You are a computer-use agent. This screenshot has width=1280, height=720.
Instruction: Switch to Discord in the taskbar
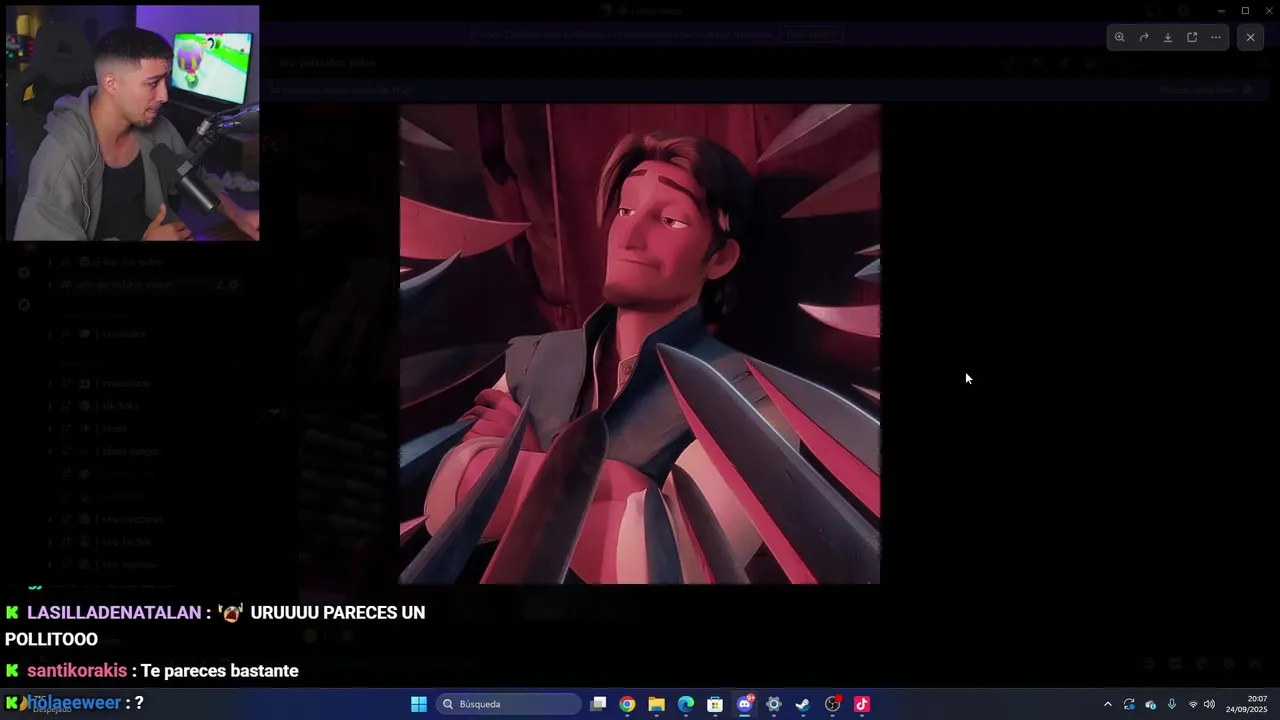[744, 704]
